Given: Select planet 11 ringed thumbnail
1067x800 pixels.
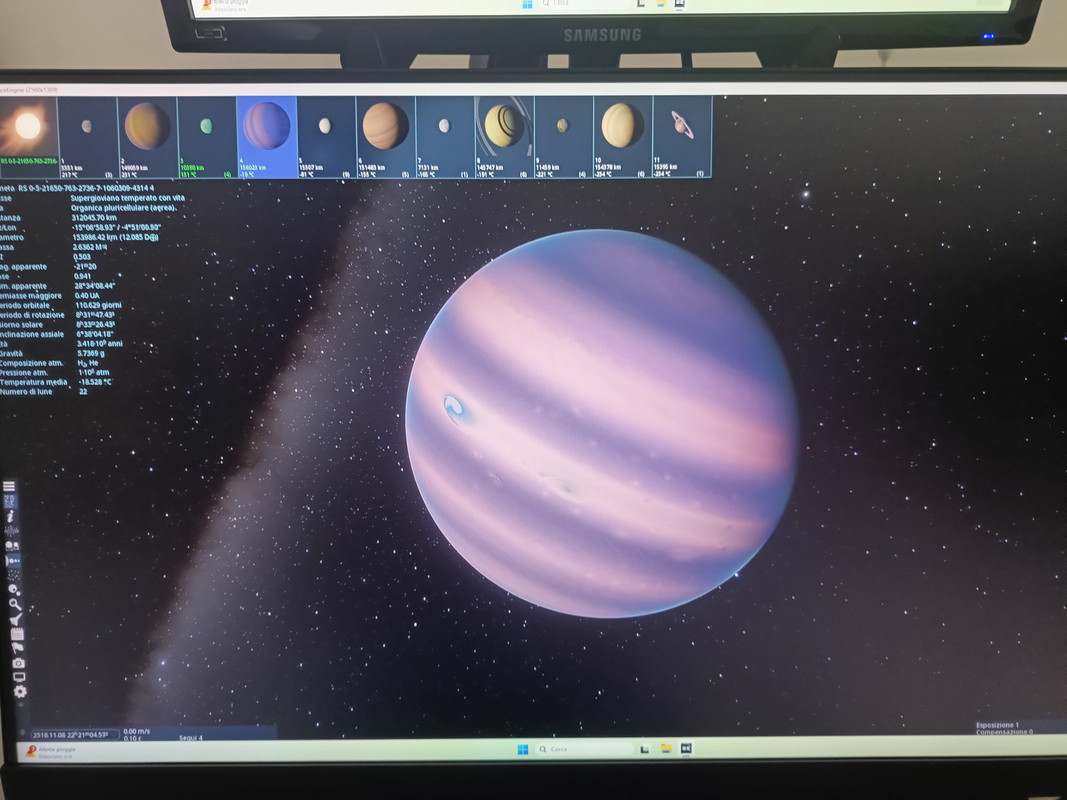Looking at the screenshot, I should point(683,137).
